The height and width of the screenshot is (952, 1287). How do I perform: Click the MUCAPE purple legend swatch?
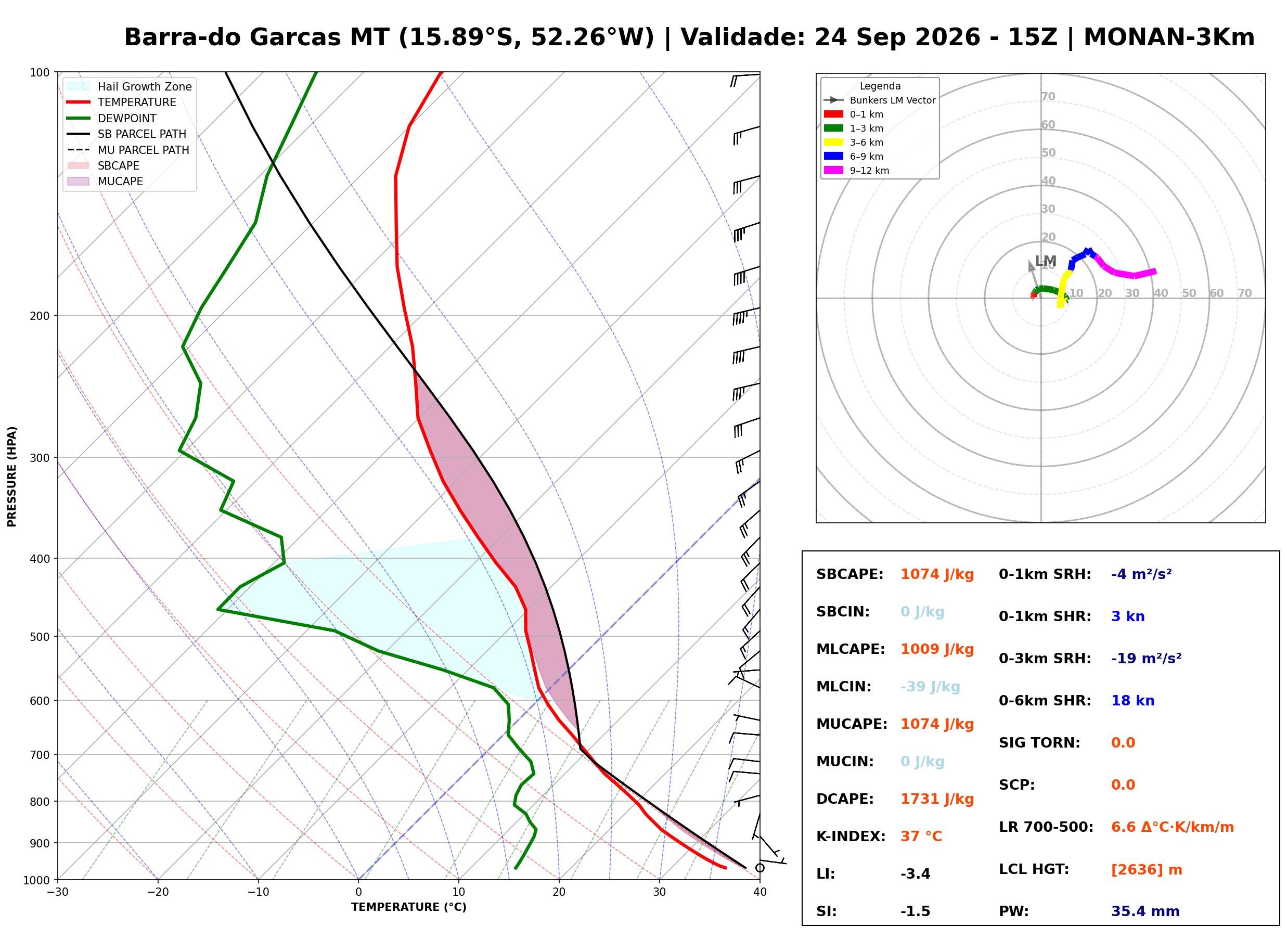tap(79, 181)
